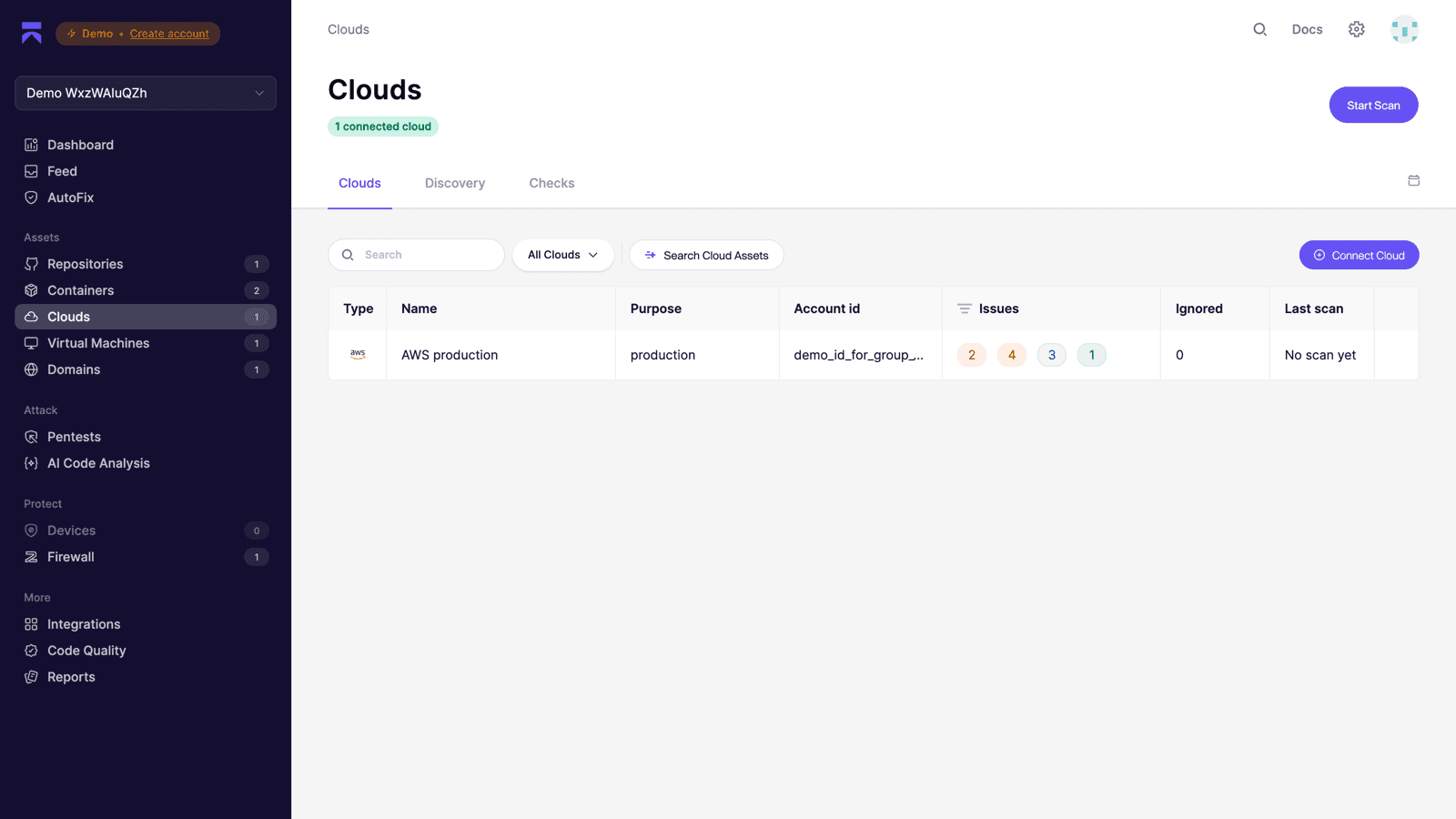Focus the Search input field

416,255
